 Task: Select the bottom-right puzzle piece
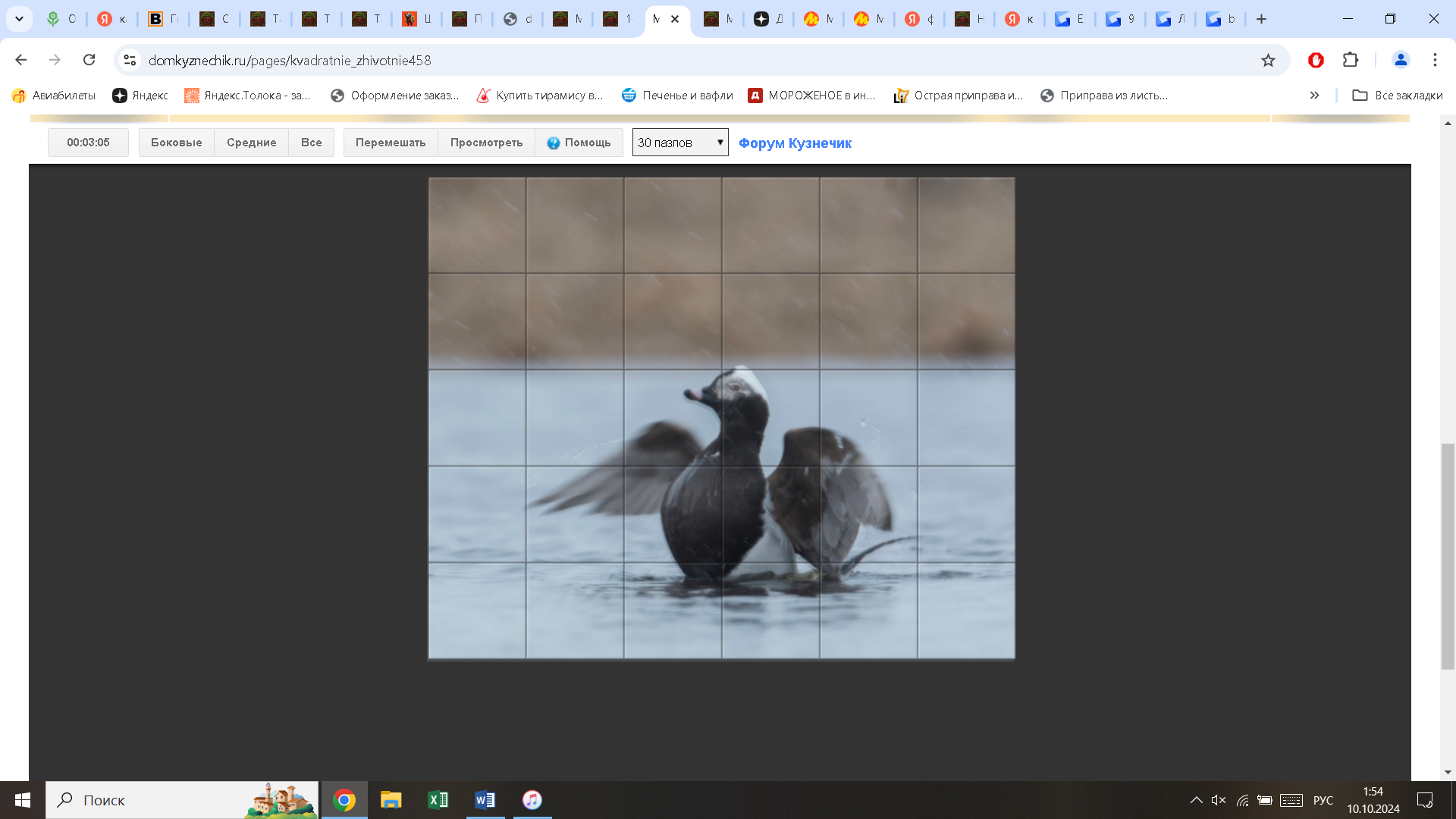click(x=966, y=610)
